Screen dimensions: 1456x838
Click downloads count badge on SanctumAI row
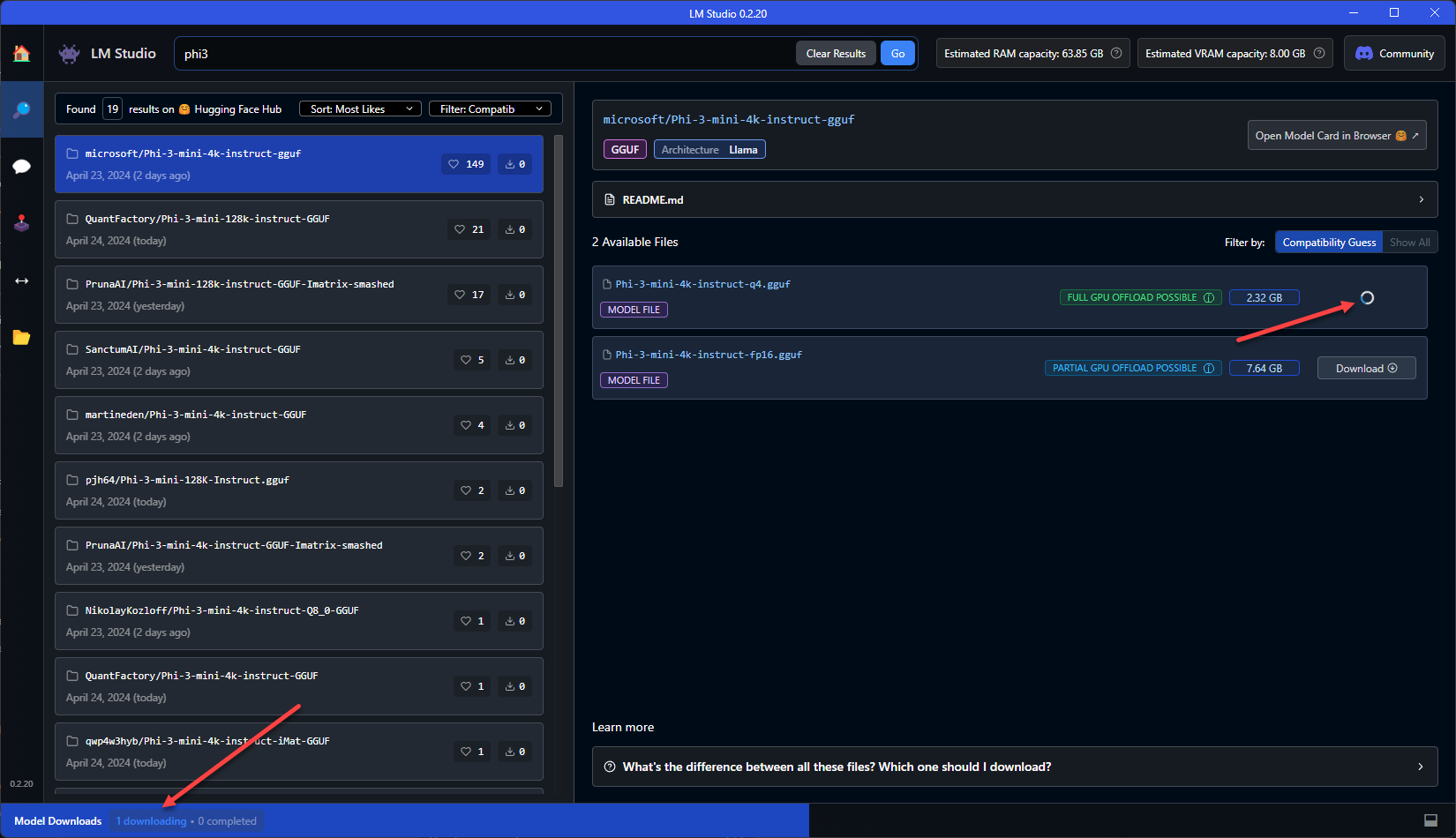pos(514,360)
